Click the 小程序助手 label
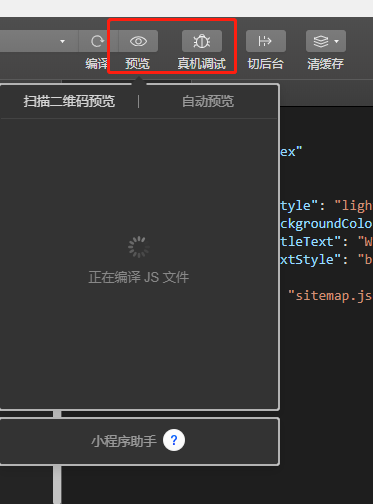Viewport: 373px width, 504px height. tap(124, 441)
